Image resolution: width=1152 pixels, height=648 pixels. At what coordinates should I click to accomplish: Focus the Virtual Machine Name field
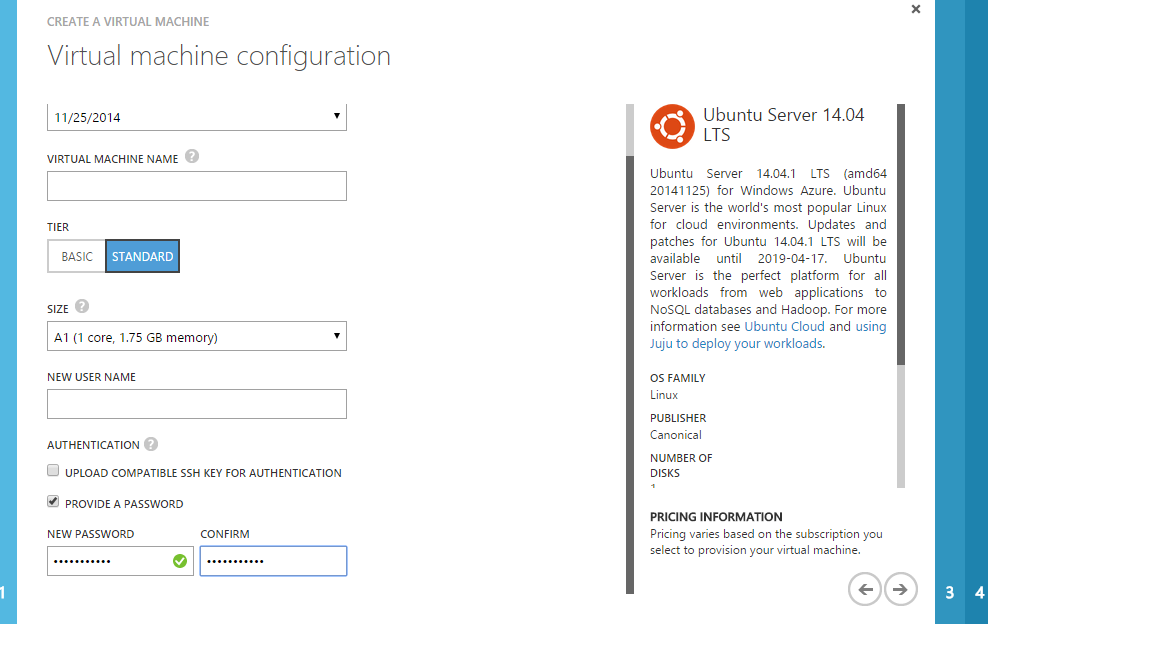tap(197, 186)
